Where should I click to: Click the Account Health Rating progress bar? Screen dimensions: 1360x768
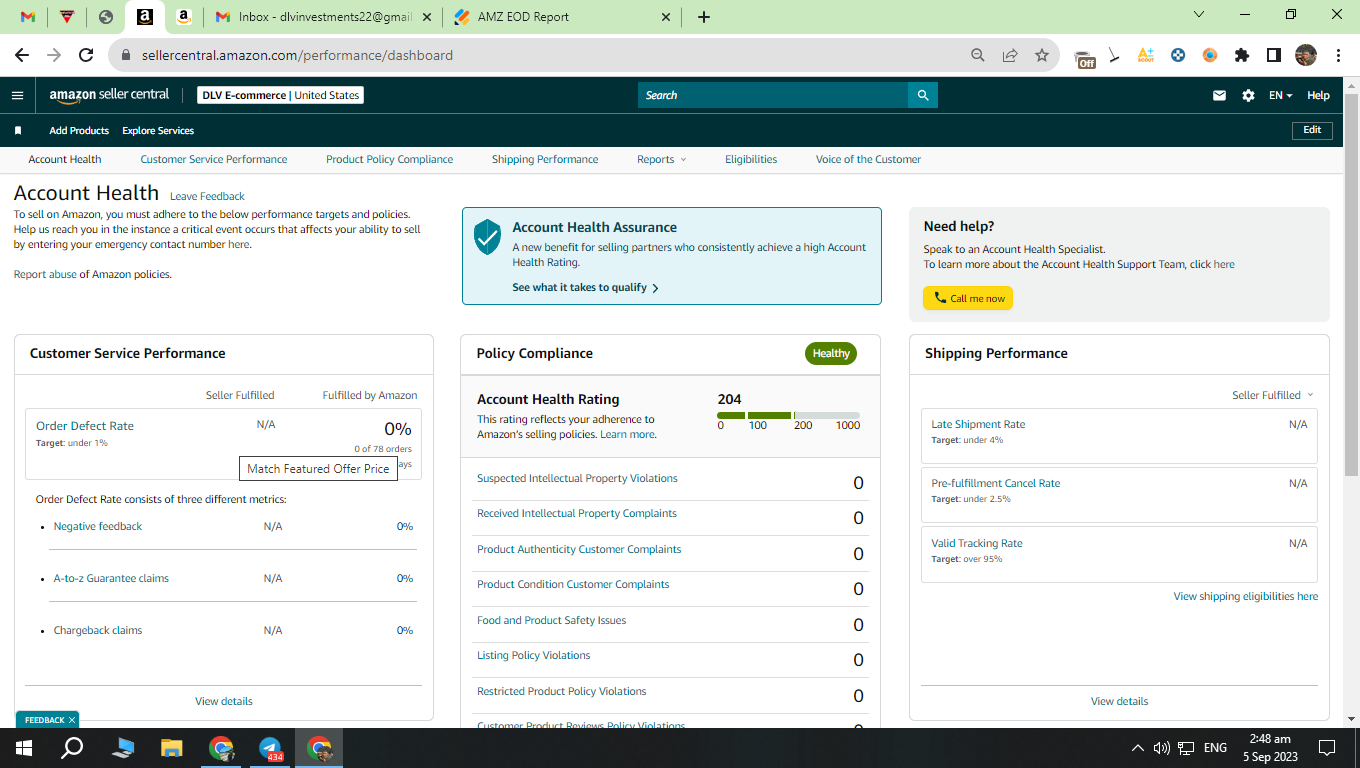(788, 415)
